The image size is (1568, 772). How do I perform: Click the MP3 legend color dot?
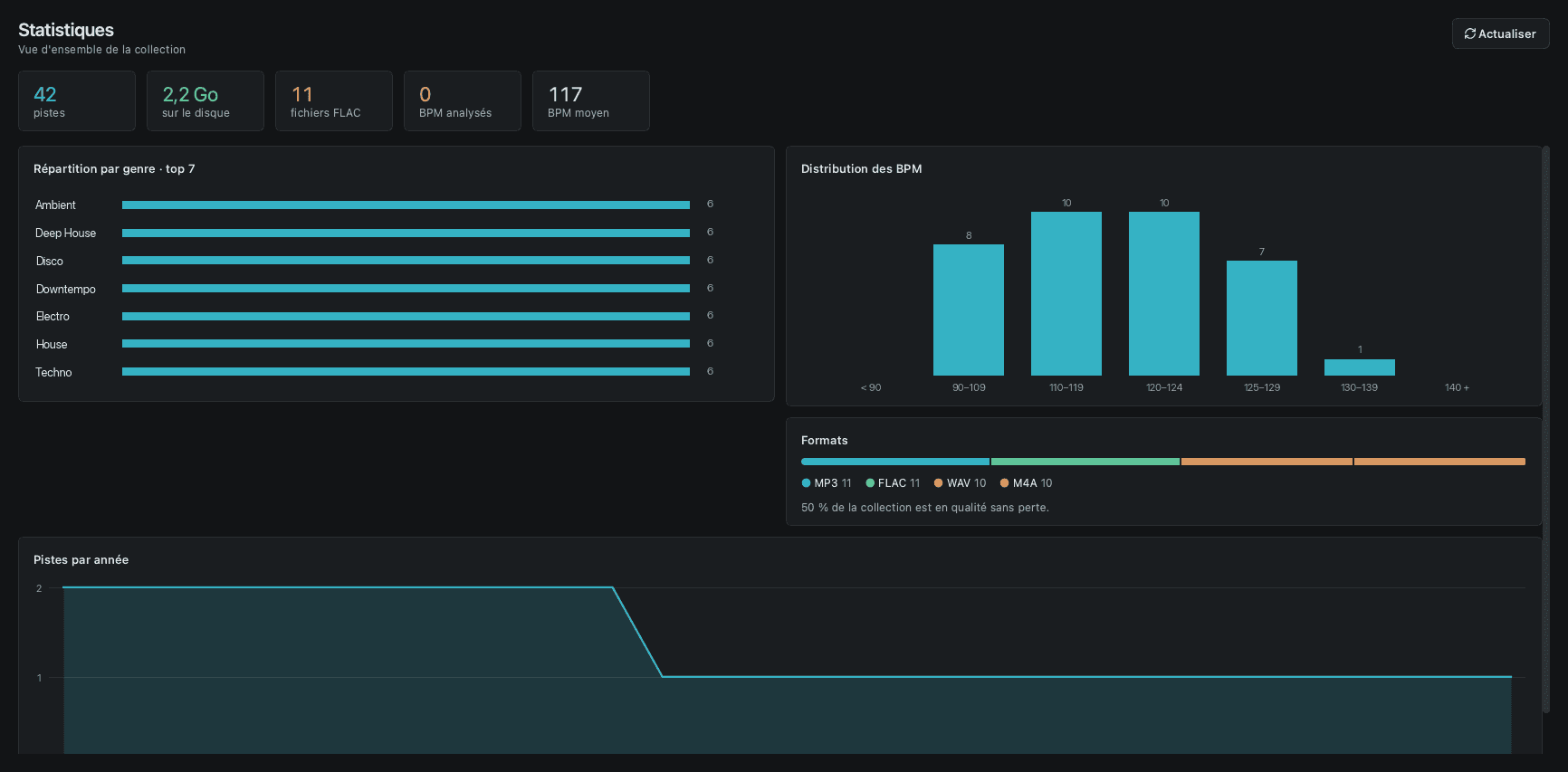point(806,483)
